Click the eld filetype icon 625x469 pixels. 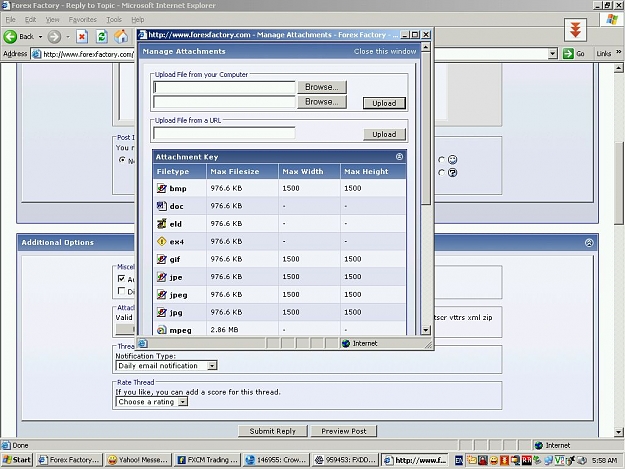point(161,224)
